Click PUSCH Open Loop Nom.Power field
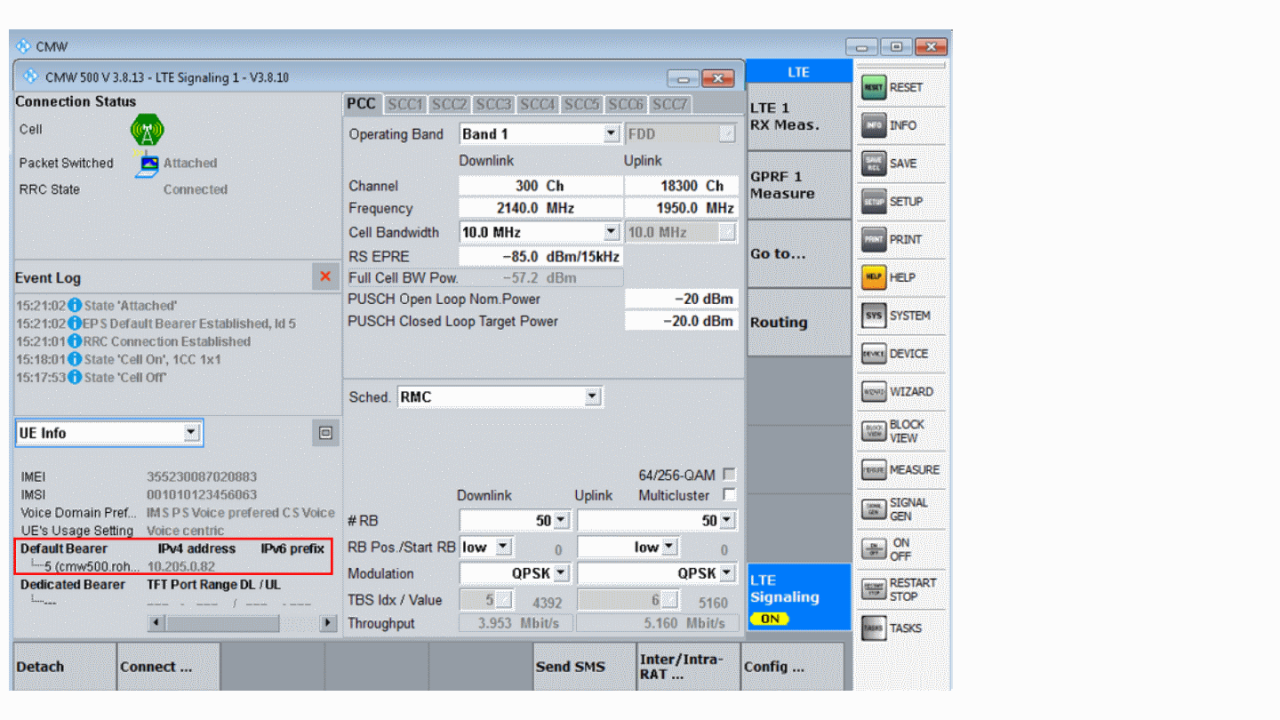This screenshot has height=720, width=1280. [x=681, y=299]
